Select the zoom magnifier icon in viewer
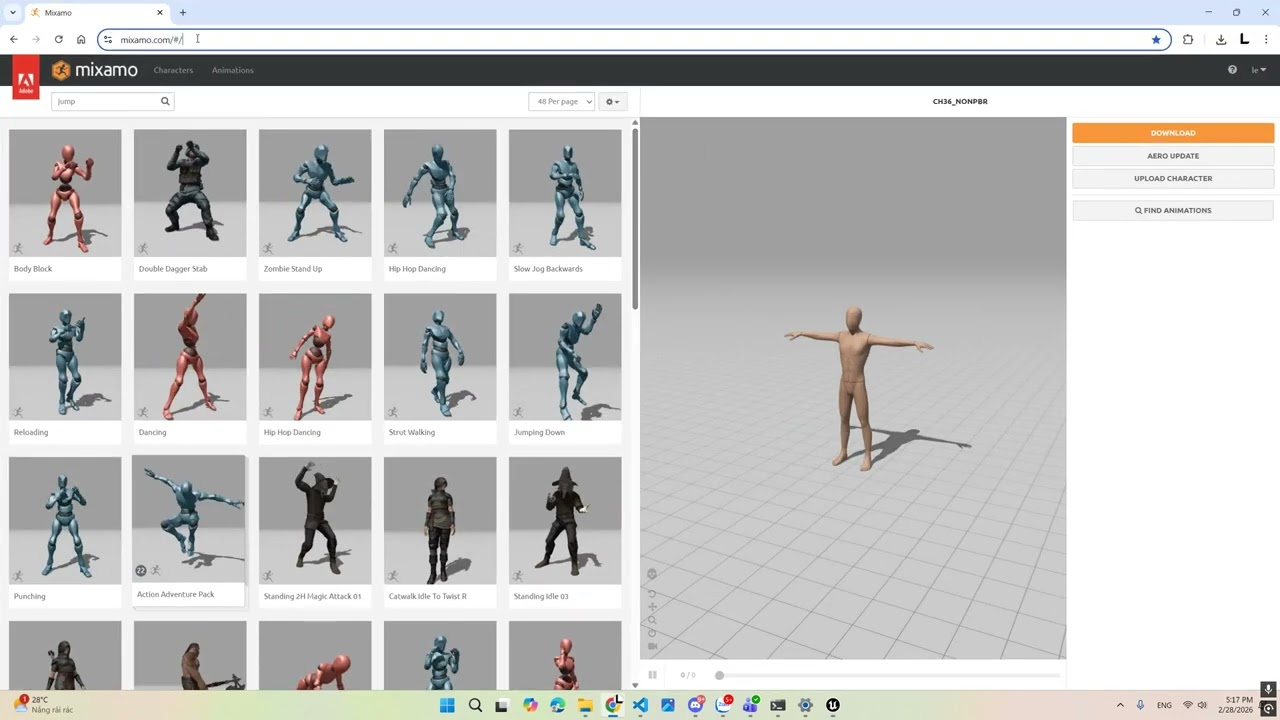This screenshot has width=1280, height=720. click(x=652, y=620)
